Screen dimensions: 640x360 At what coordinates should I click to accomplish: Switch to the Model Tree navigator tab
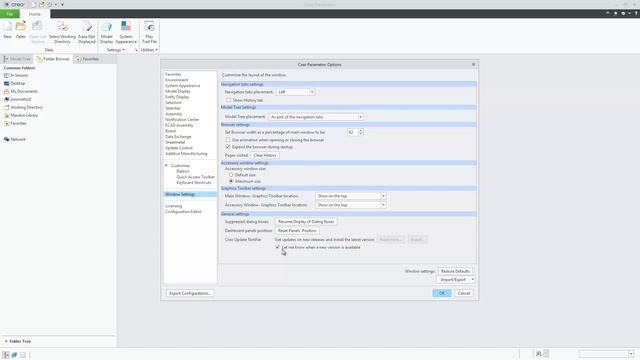click(17, 59)
